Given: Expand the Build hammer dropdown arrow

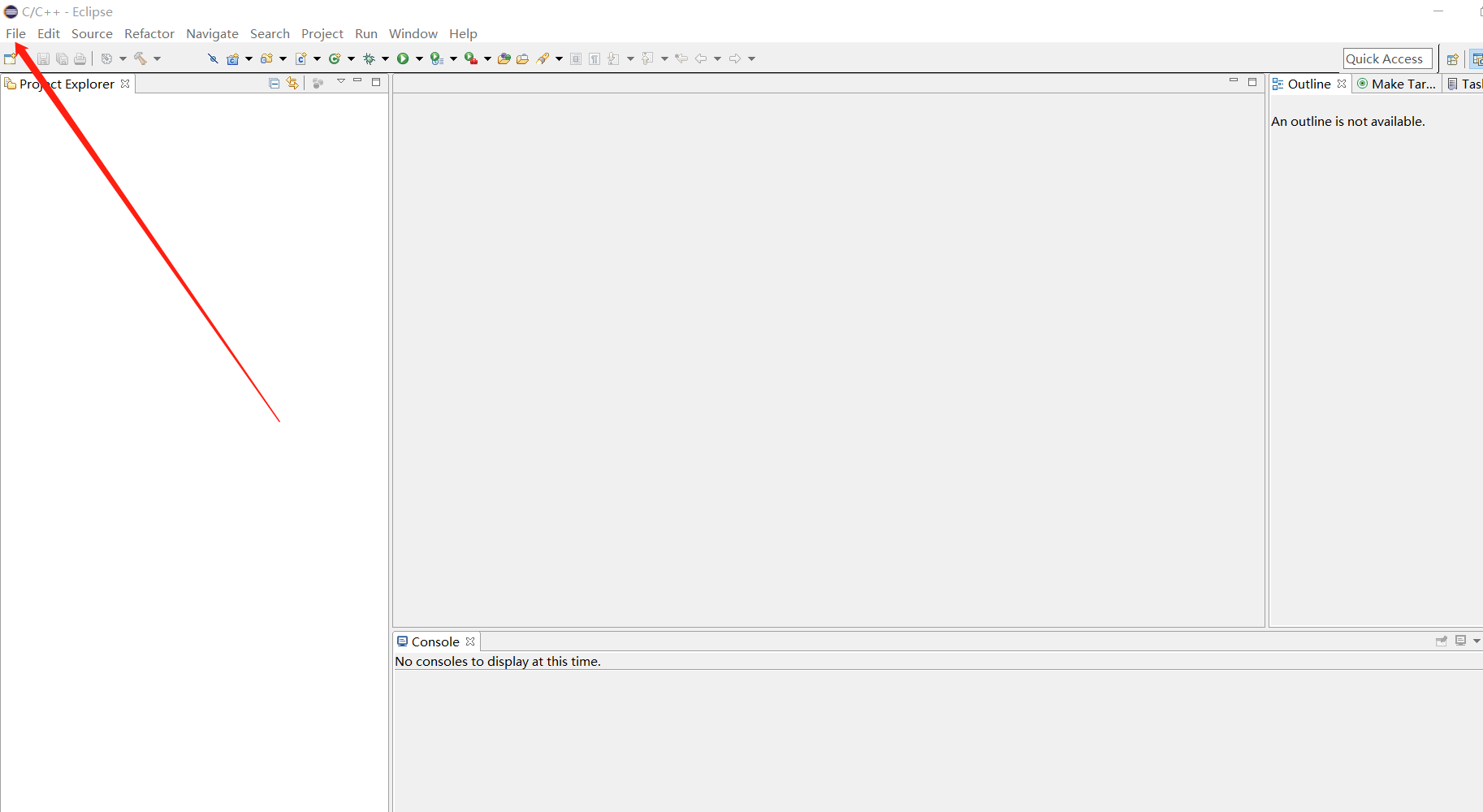Looking at the screenshot, I should pyautogui.click(x=157, y=58).
